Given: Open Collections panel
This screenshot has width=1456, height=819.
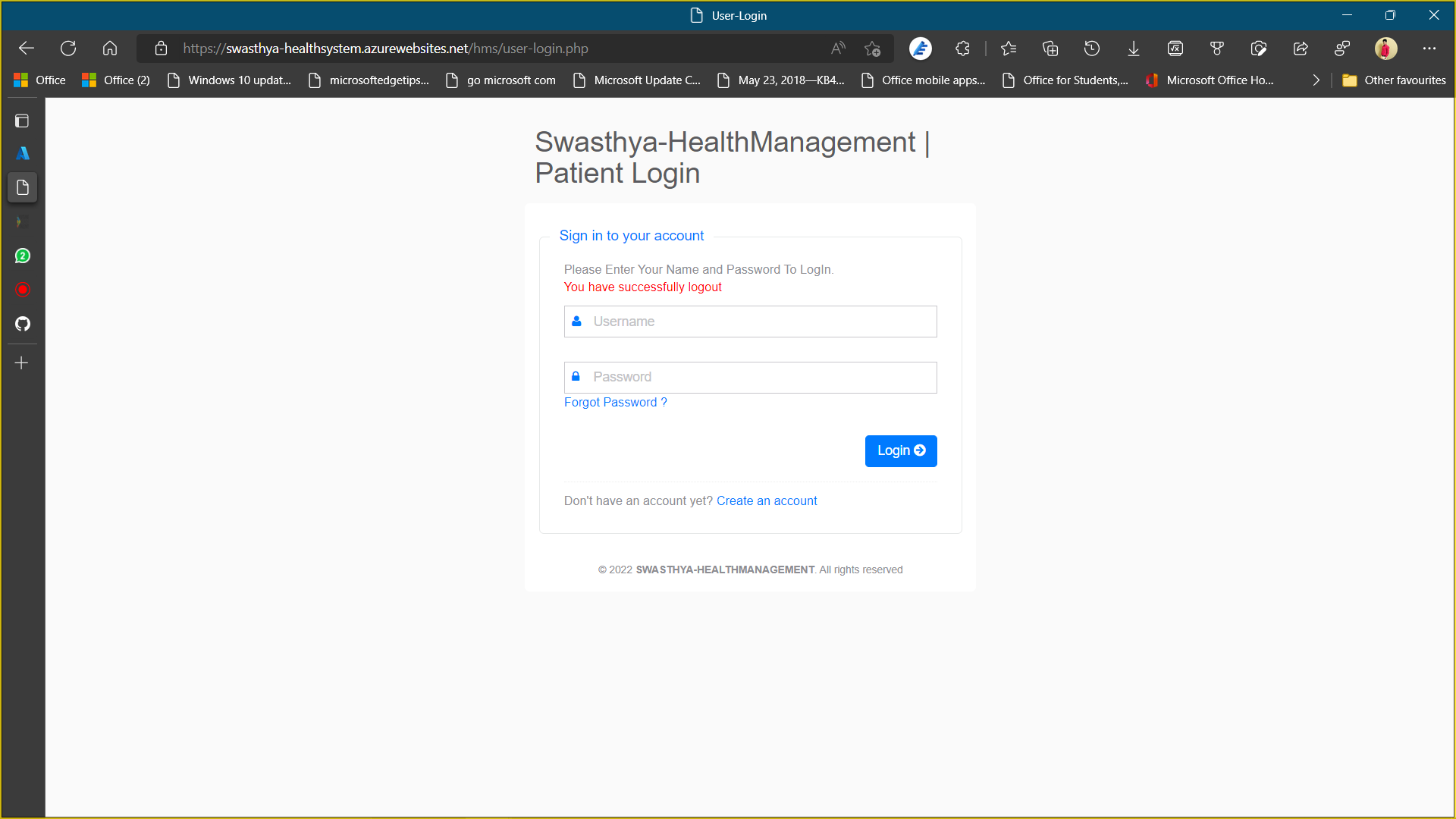Looking at the screenshot, I should [1050, 49].
